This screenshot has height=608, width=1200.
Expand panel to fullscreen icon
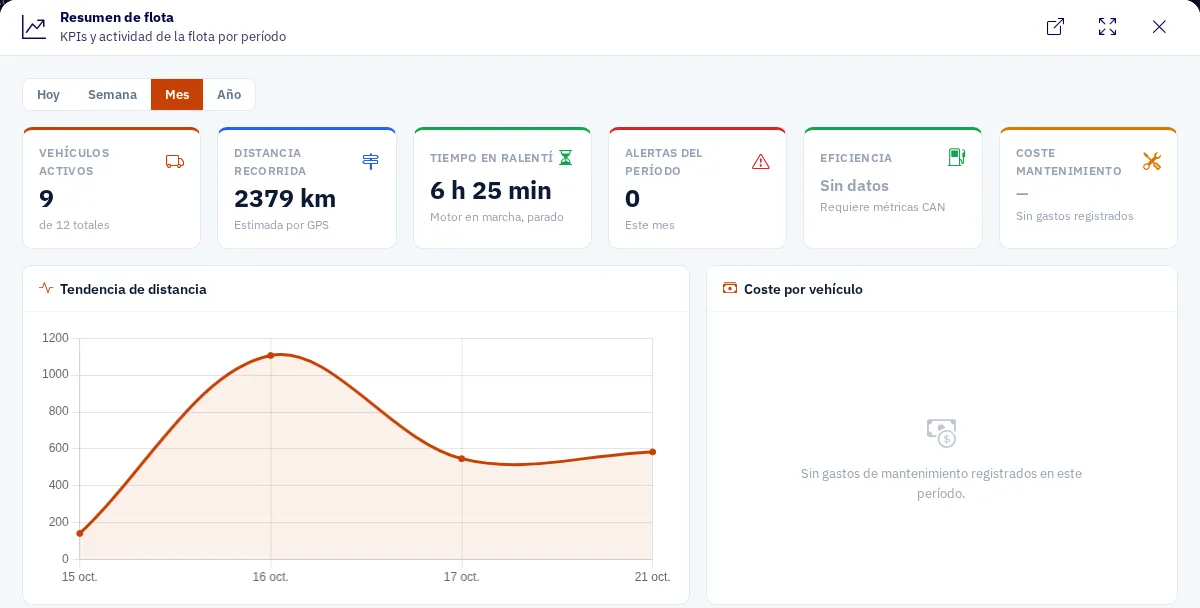(x=1107, y=27)
